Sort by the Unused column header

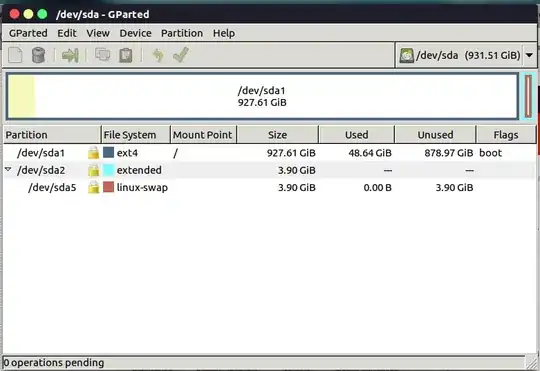[x=435, y=135]
